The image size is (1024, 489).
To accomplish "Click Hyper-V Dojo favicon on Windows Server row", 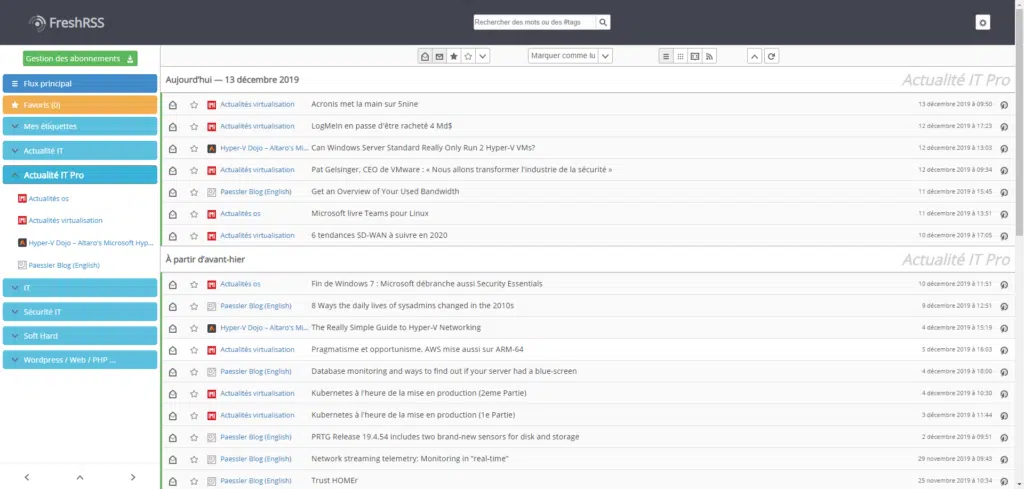I will (x=212, y=148).
